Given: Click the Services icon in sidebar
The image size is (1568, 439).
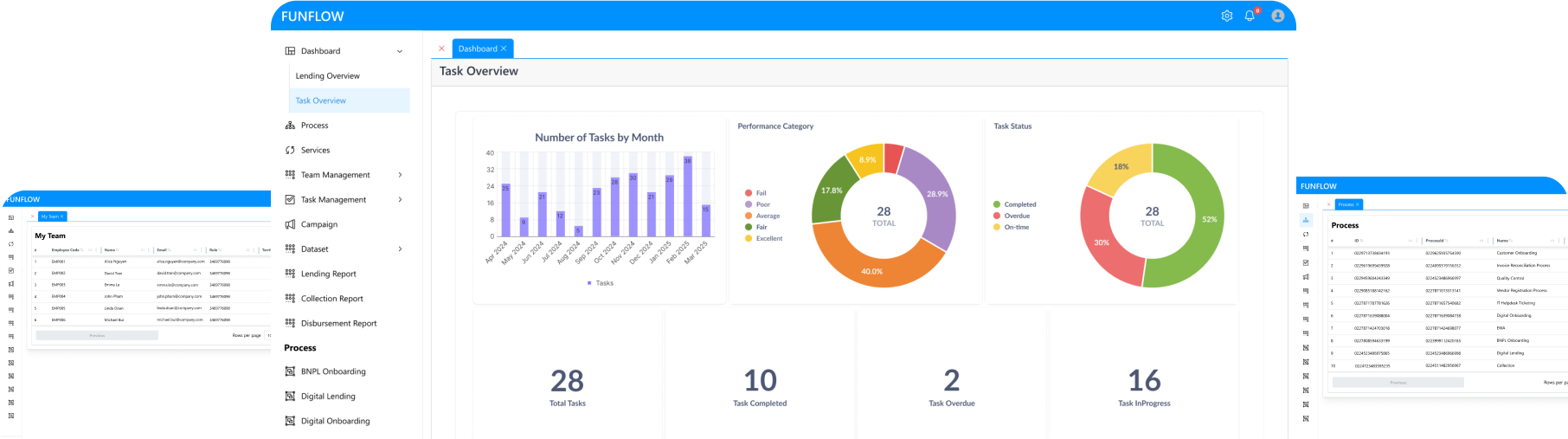Looking at the screenshot, I should [x=290, y=151].
